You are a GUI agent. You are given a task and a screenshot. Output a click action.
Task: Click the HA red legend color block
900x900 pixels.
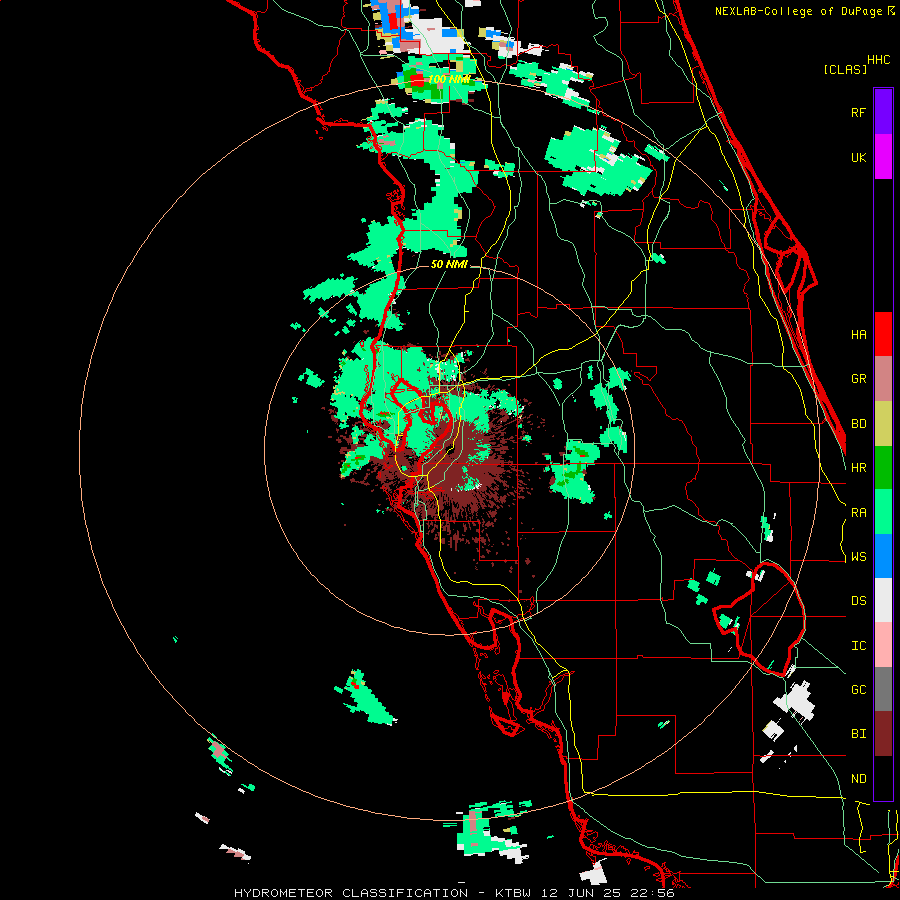tap(883, 334)
